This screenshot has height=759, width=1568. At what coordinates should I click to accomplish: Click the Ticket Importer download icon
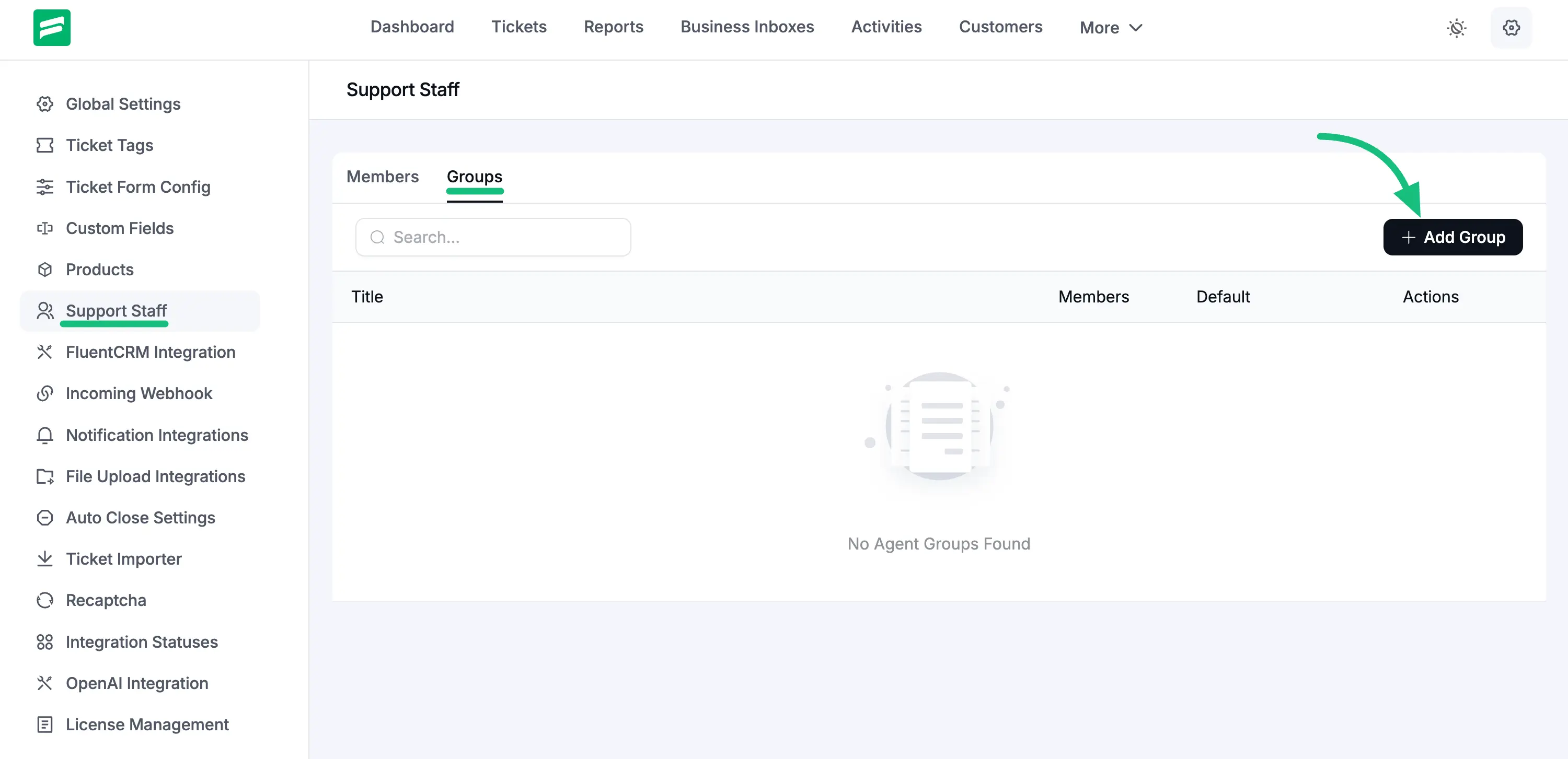(x=45, y=559)
